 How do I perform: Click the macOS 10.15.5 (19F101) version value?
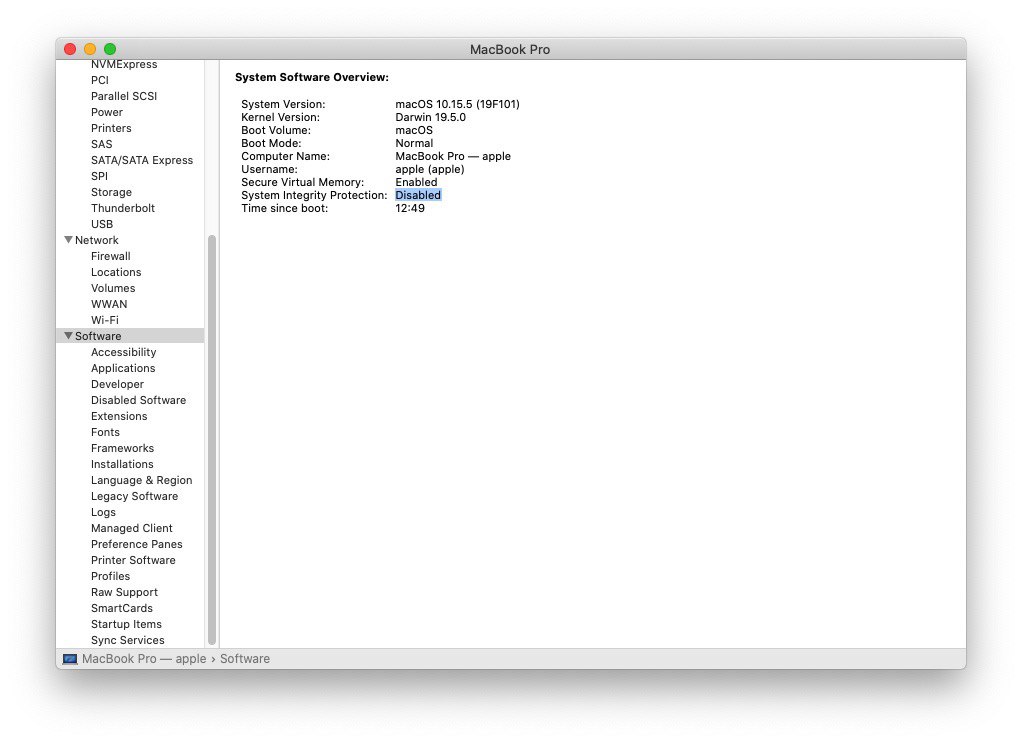pos(458,104)
